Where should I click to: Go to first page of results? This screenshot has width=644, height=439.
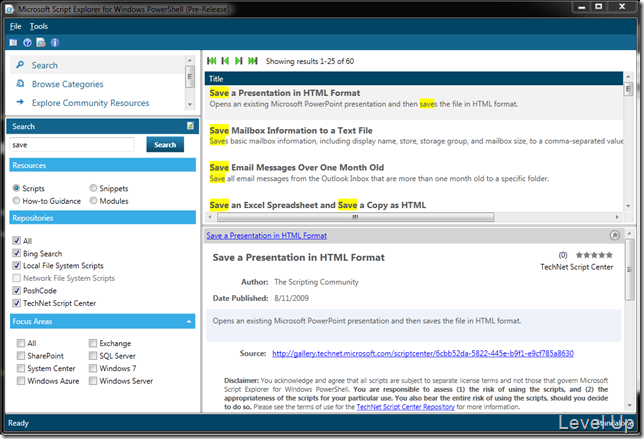tap(212, 61)
